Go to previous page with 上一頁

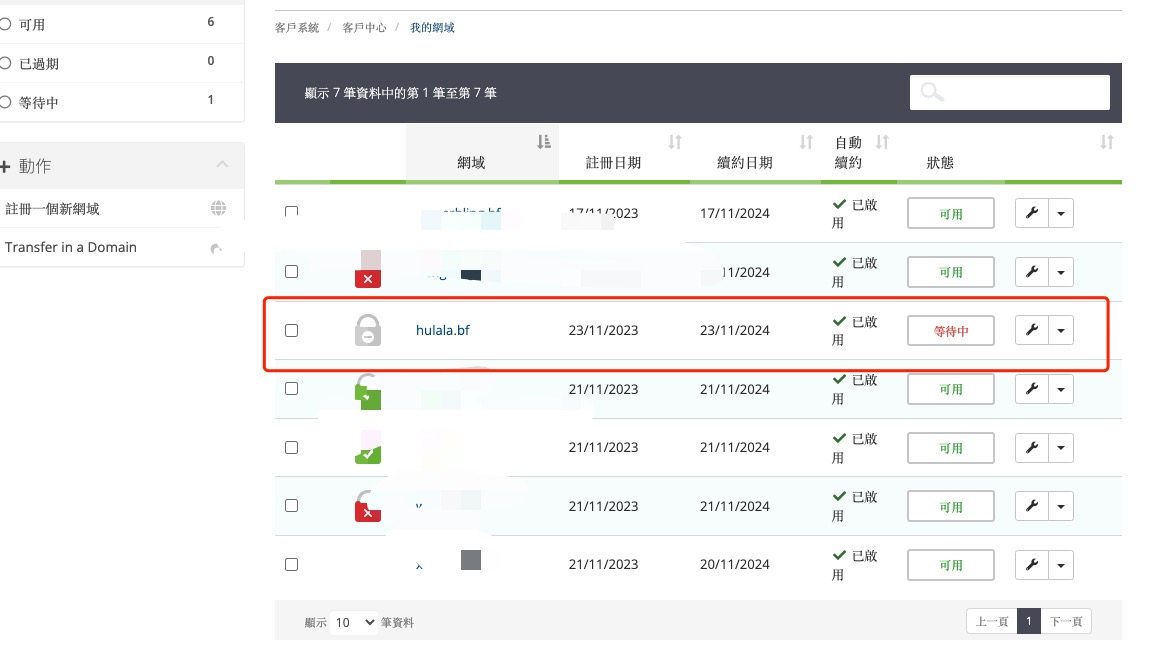tap(992, 621)
